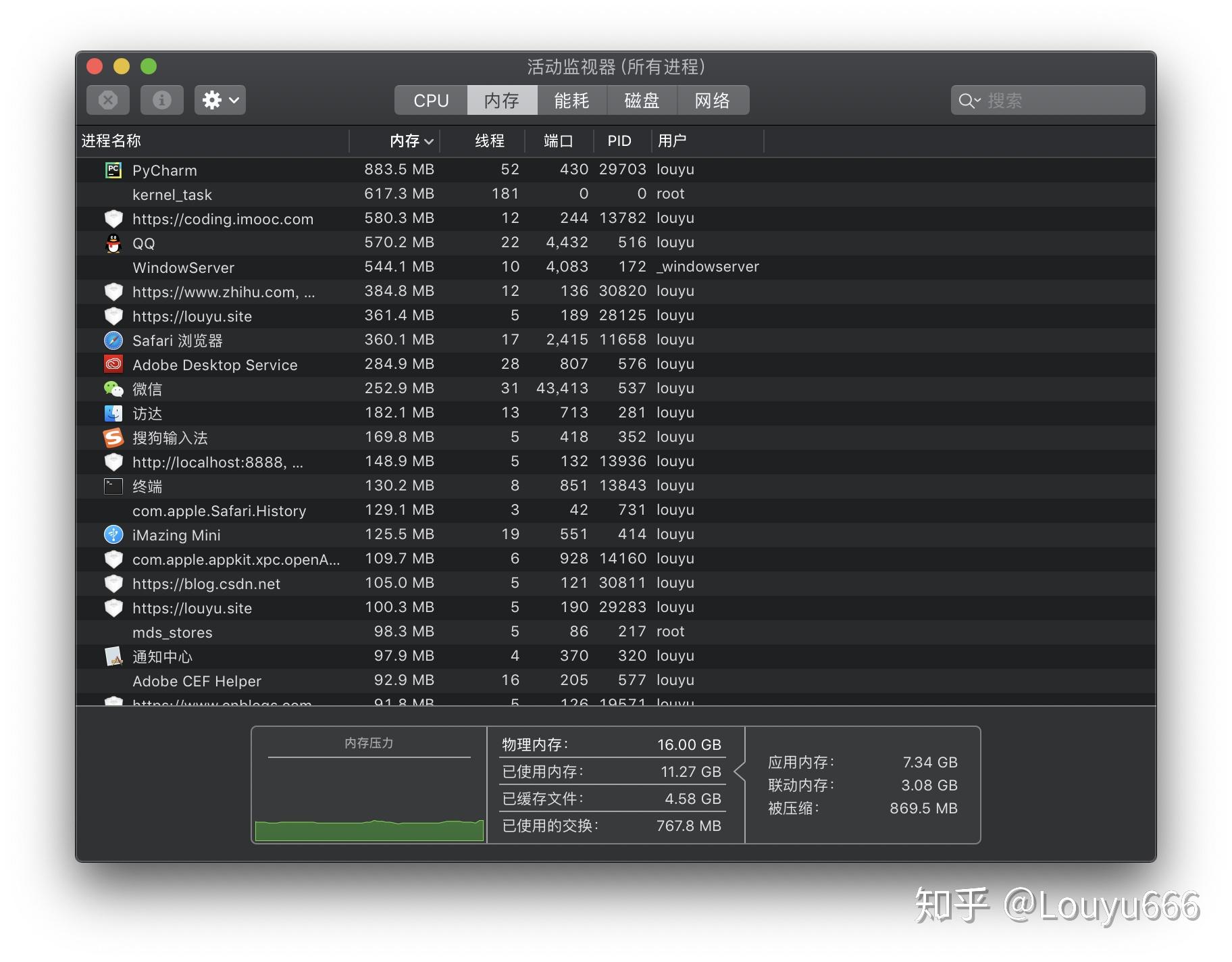Click the 被压缩 869.5 MB value
The height and width of the screenshot is (962, 1232).
tap(923, 808)
